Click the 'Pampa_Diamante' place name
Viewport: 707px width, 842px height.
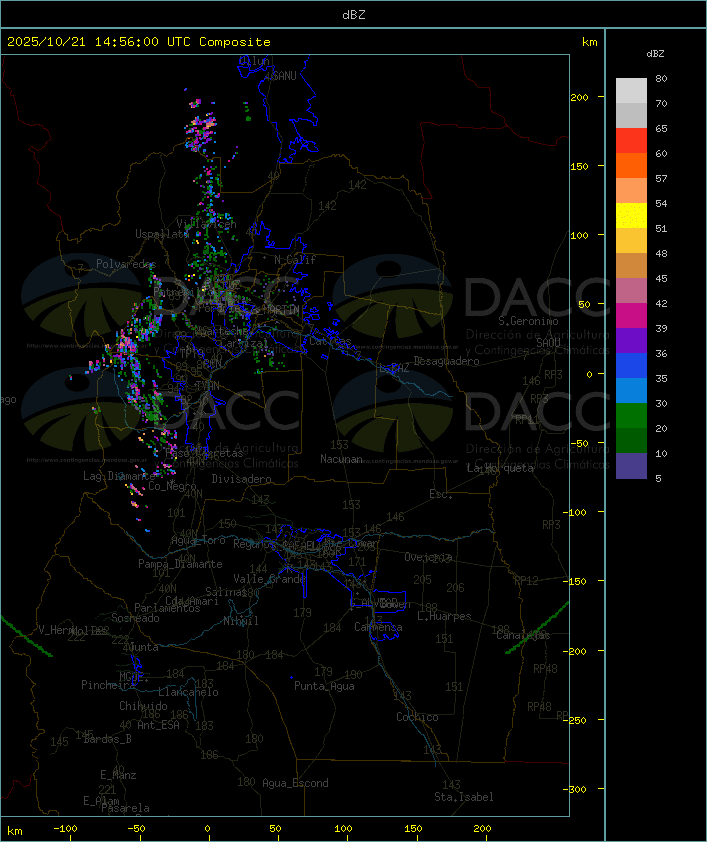coord(180,564)
